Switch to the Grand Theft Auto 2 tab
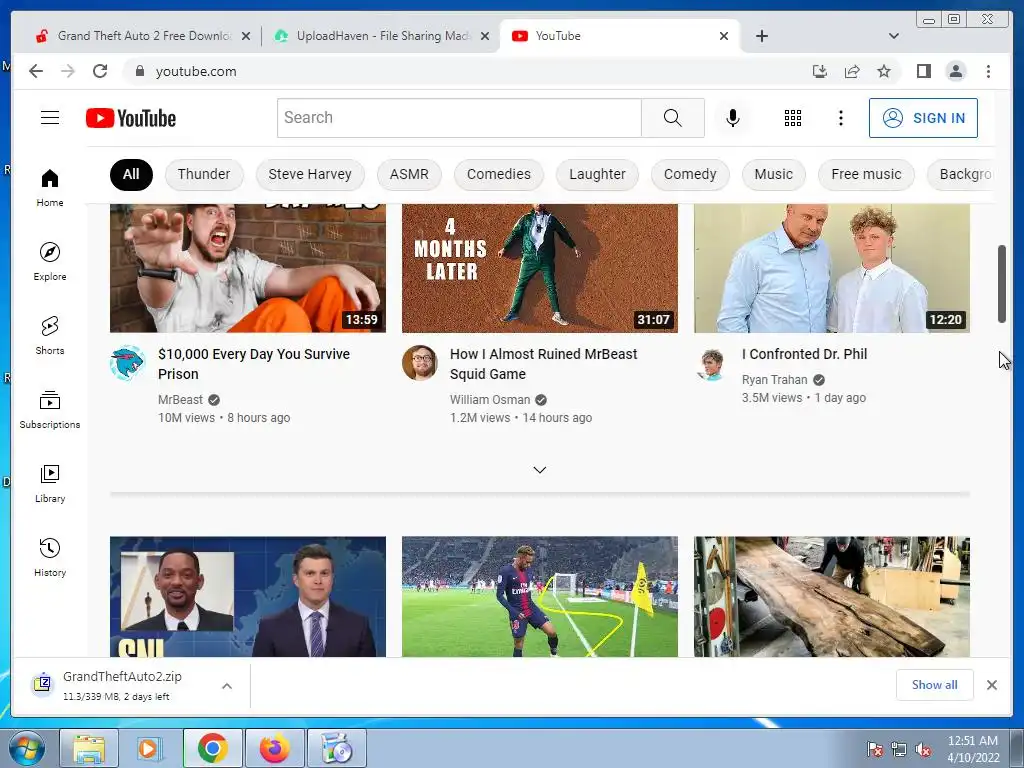1024x768 pixels. (142, 36)
